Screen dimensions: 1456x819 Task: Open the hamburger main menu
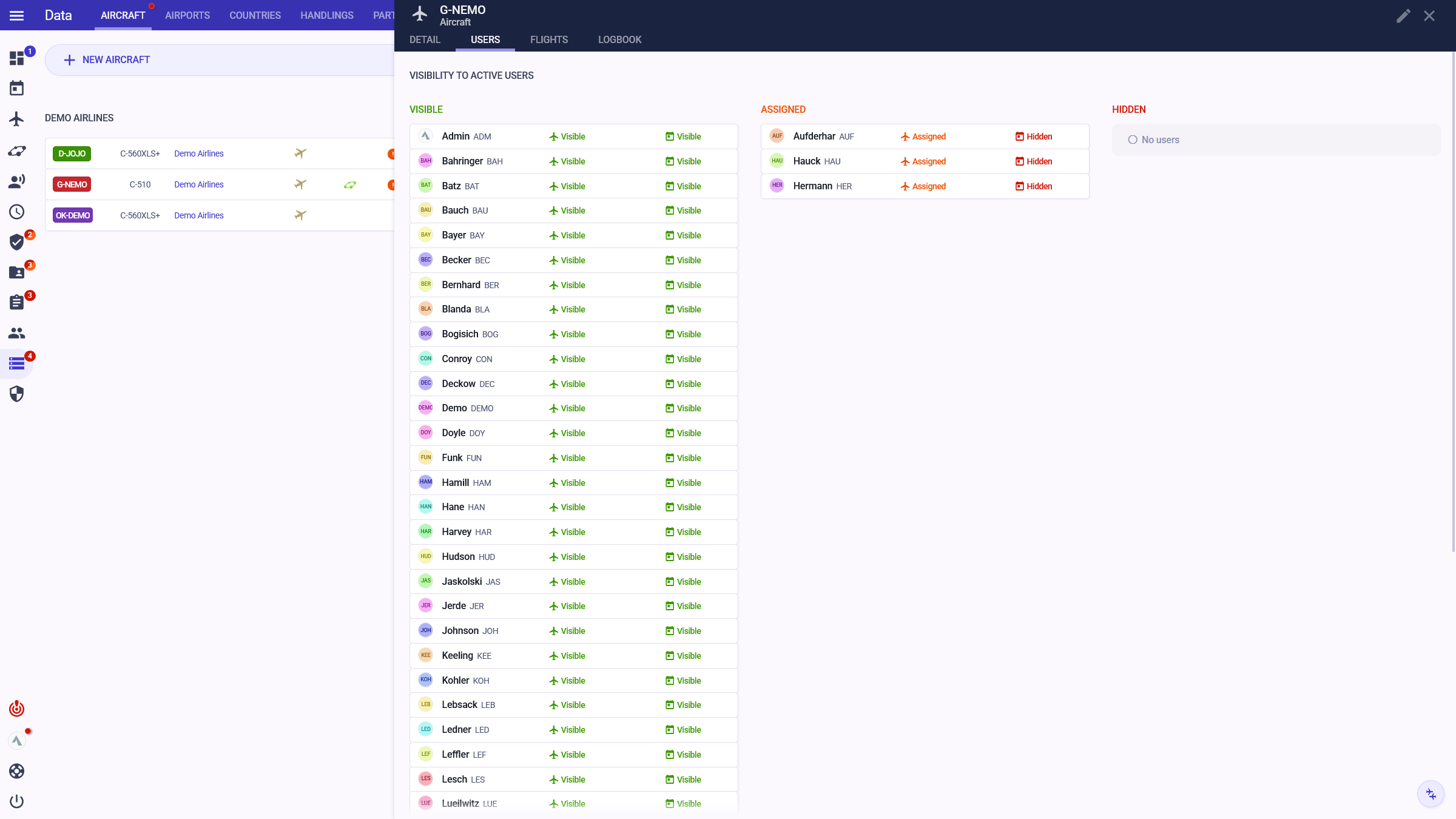[17, 16]
